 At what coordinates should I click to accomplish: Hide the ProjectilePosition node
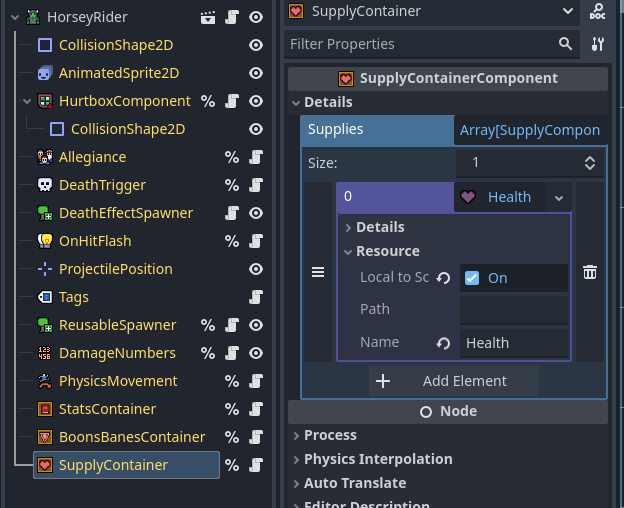pos(256,269)
